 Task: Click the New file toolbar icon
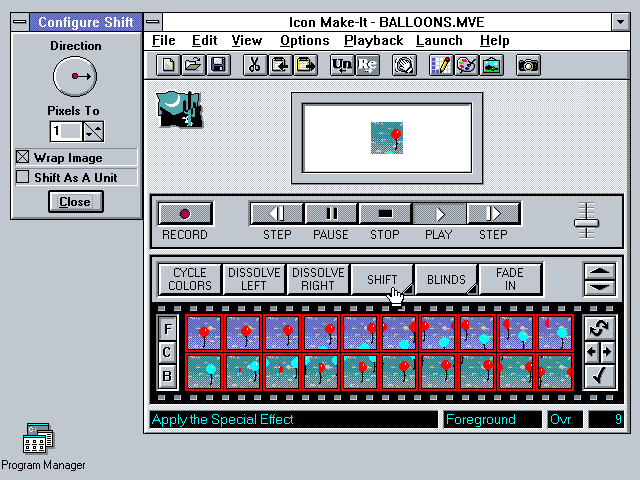168,65
